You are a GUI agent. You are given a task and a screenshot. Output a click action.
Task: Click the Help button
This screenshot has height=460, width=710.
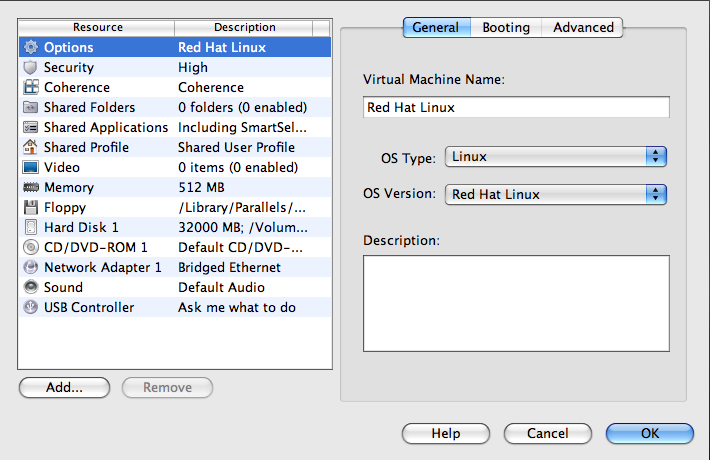click(446, 434)
